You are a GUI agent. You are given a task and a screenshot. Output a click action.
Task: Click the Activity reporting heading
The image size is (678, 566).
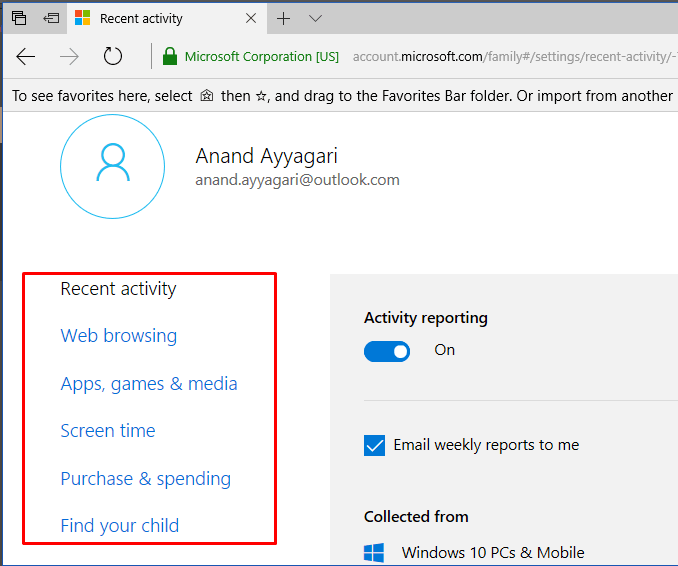(426, 318)
